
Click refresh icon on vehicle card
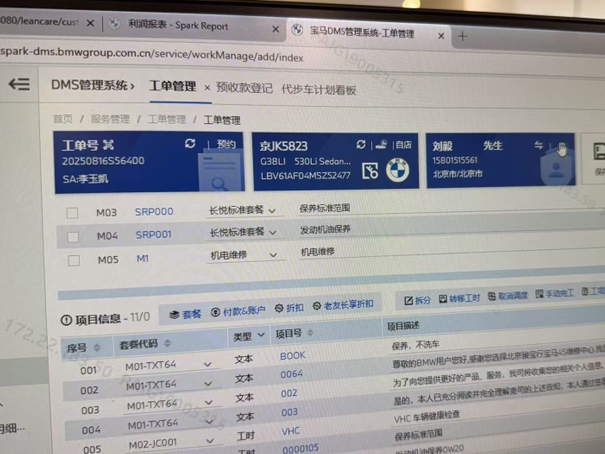click(361, 145)
